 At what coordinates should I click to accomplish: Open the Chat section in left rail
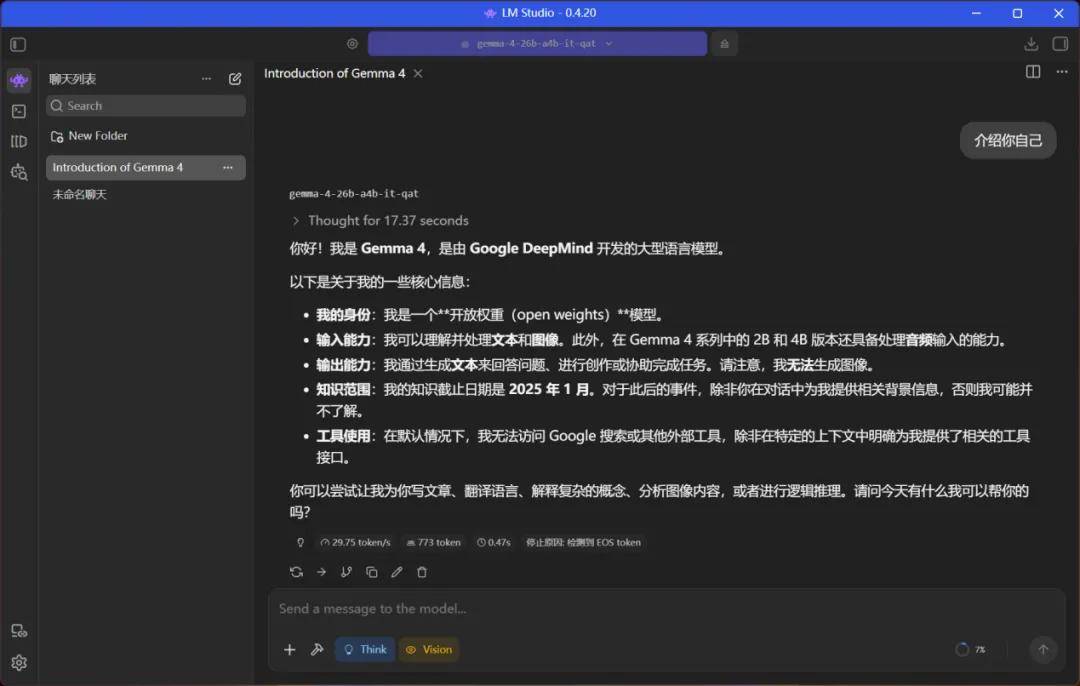[x=19, y=81]
